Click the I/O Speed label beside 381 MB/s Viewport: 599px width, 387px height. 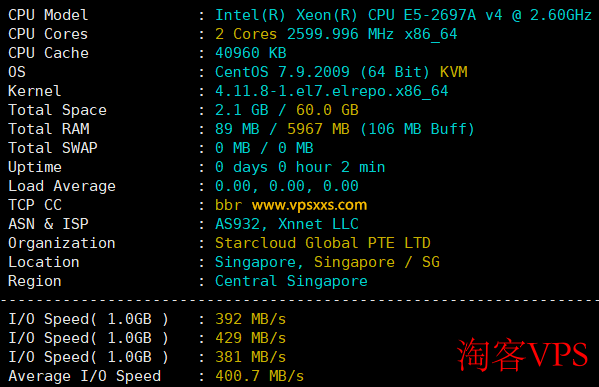[x=89, y=358]
